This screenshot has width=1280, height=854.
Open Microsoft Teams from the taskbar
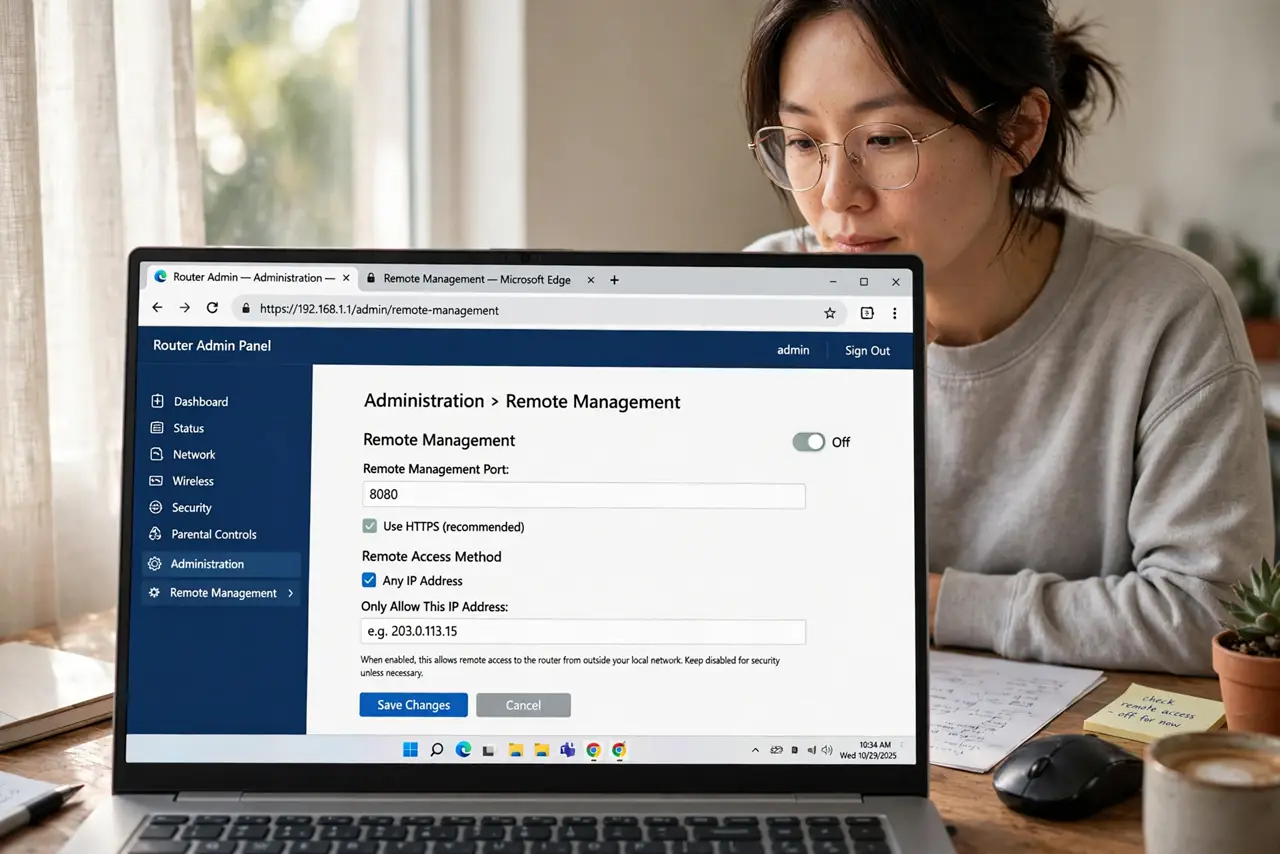coord(567,749)
